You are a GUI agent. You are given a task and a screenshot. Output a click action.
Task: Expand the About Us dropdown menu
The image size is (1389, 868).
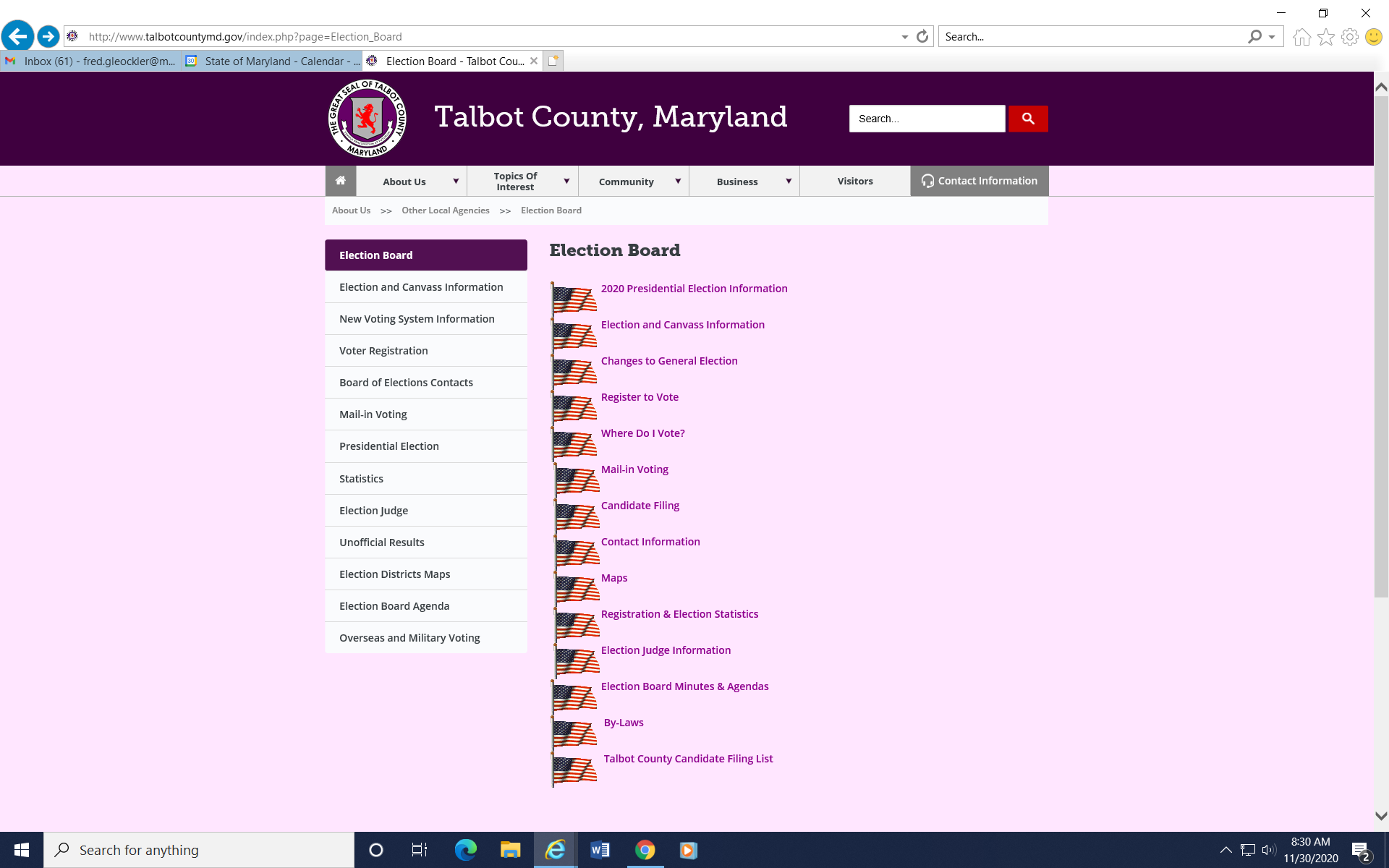[456, 182]
